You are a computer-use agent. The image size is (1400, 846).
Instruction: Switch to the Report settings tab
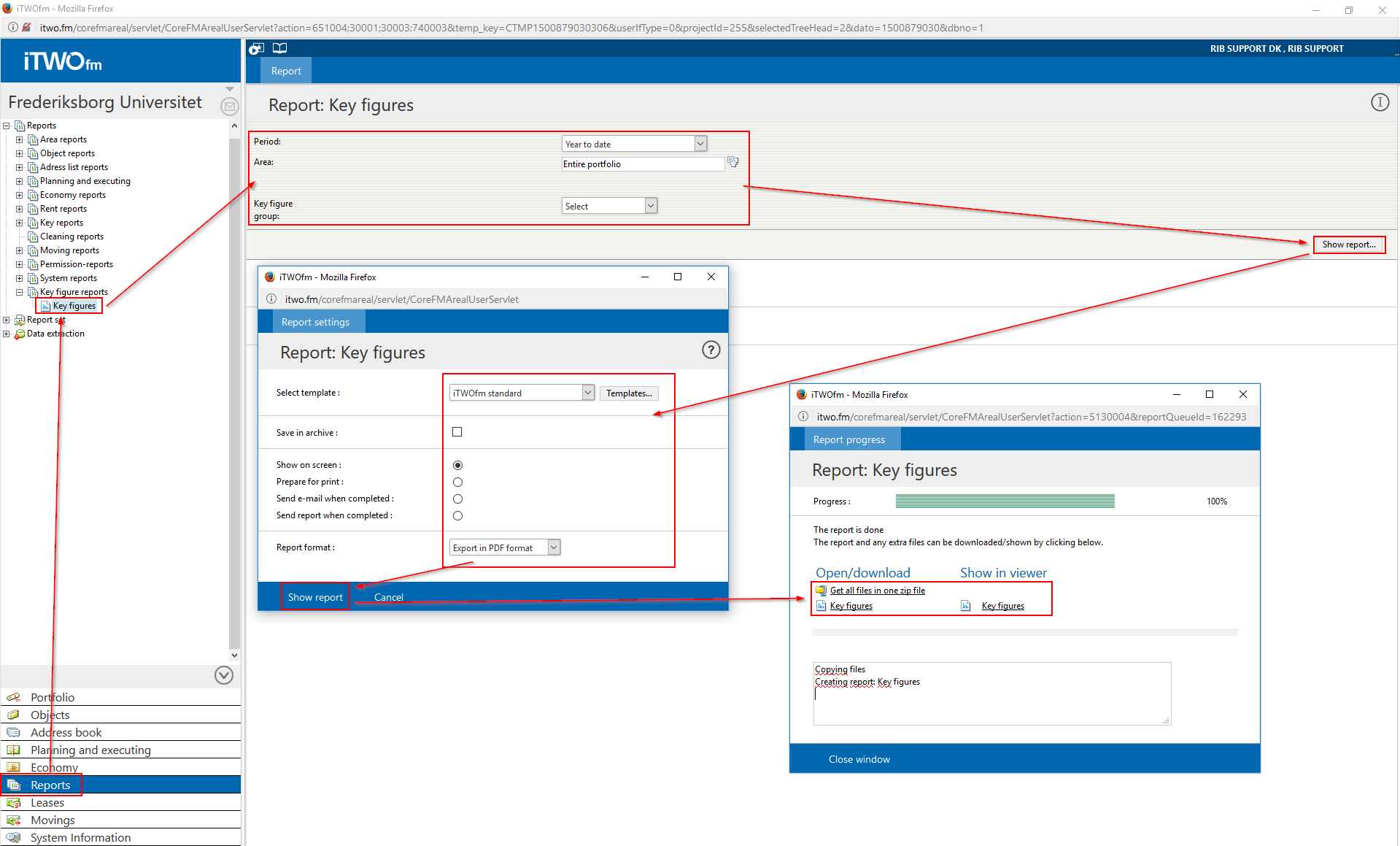(x=315, y=322)
